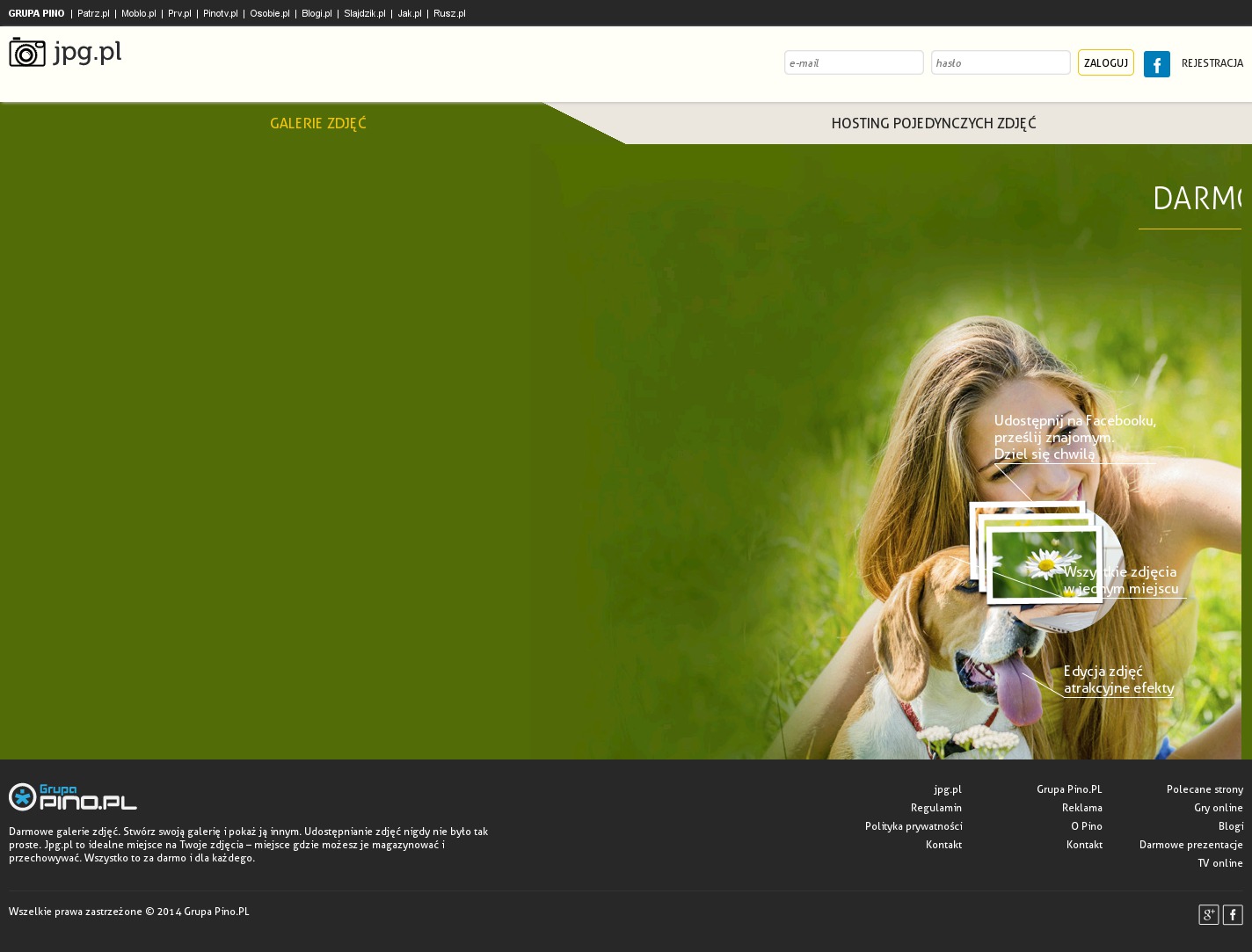
Task: Open the Regulamin footer link
Action: coord(936,808)
